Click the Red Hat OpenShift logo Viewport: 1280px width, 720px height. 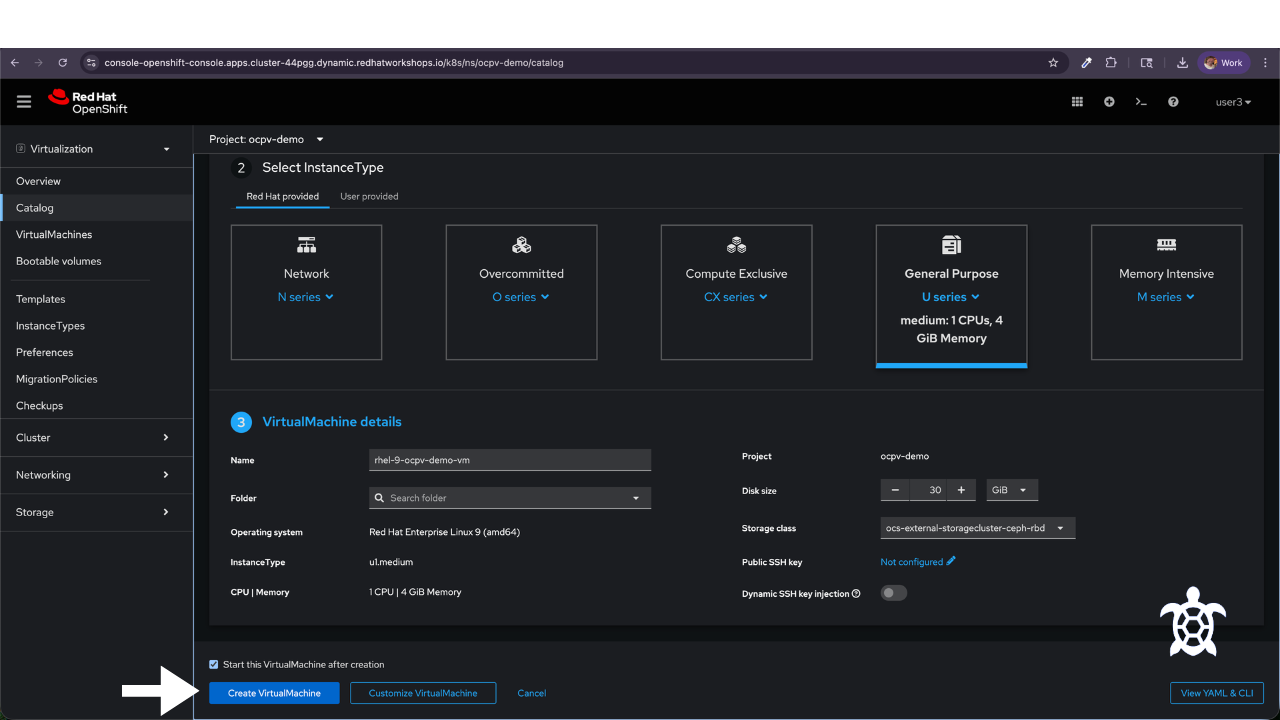tap(88, 102)
